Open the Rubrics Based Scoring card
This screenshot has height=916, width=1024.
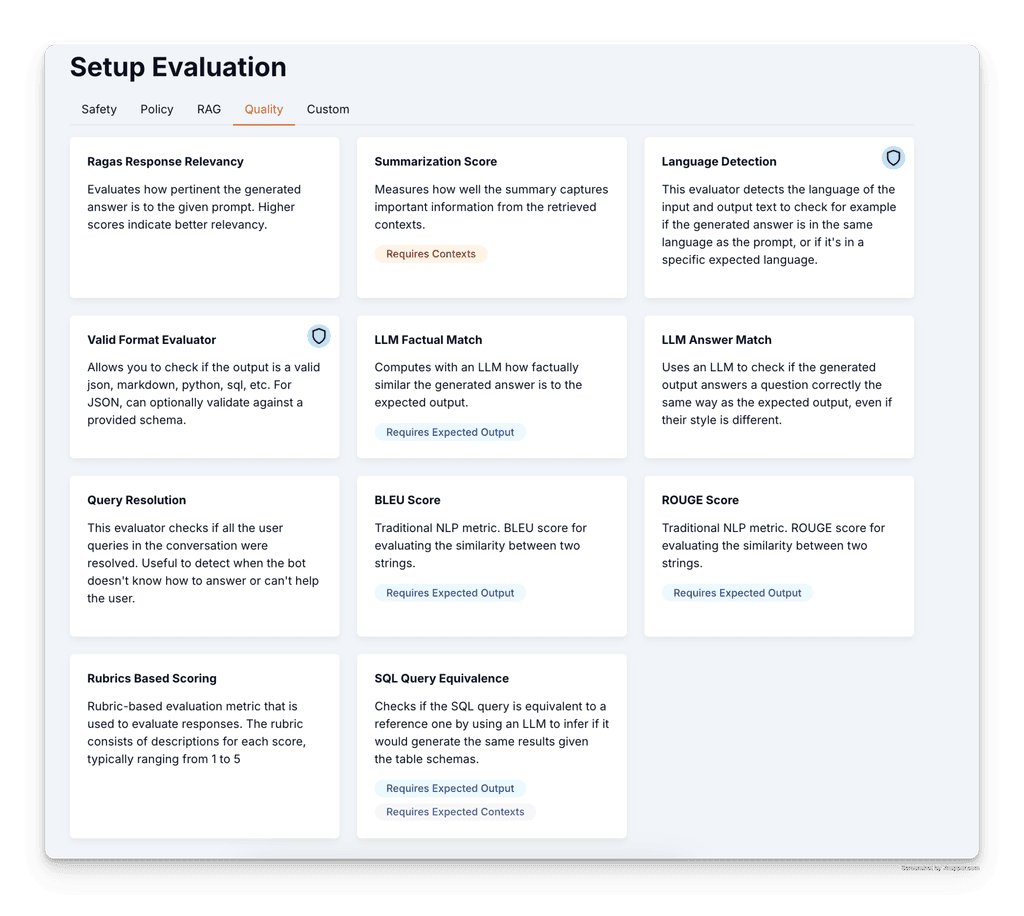pos(204,746)
